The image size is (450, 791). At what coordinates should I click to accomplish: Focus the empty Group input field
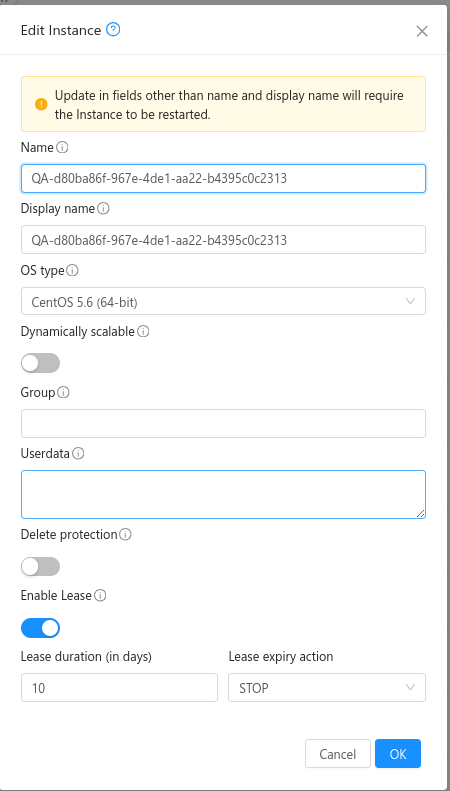tap(223, 423)
